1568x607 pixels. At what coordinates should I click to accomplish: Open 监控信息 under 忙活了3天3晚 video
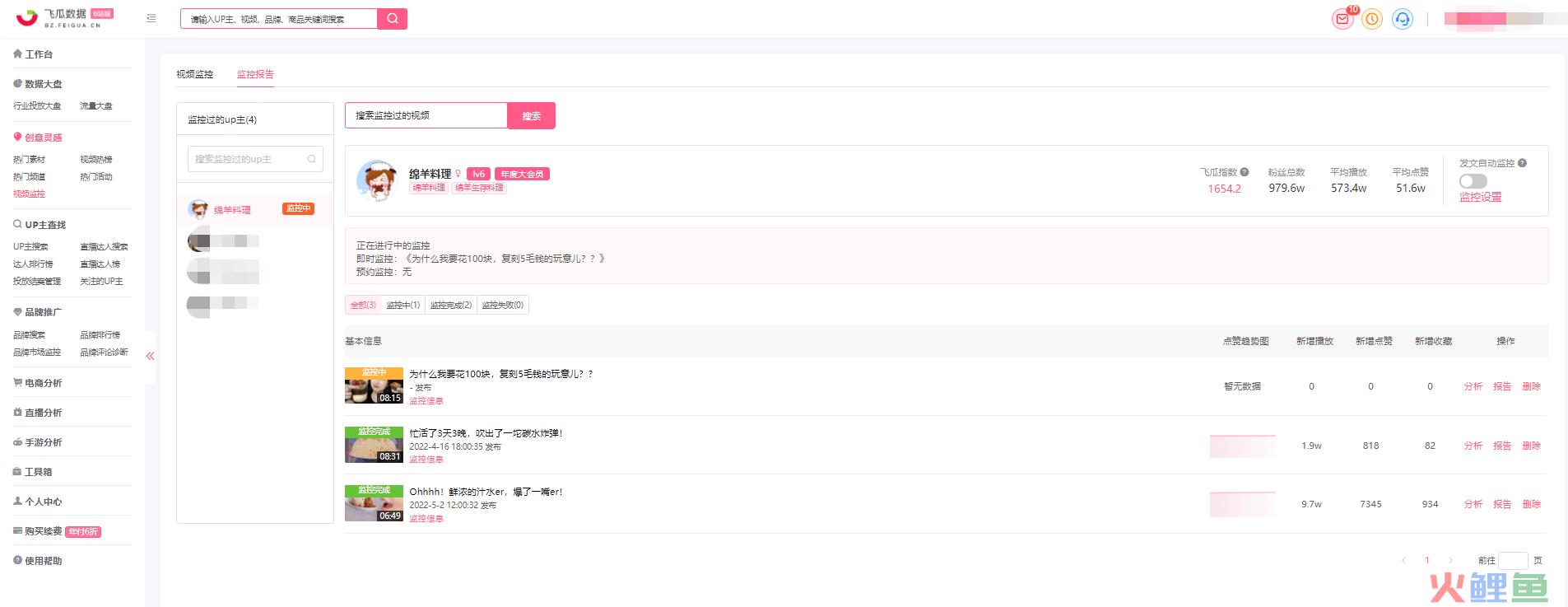[426, 460]
